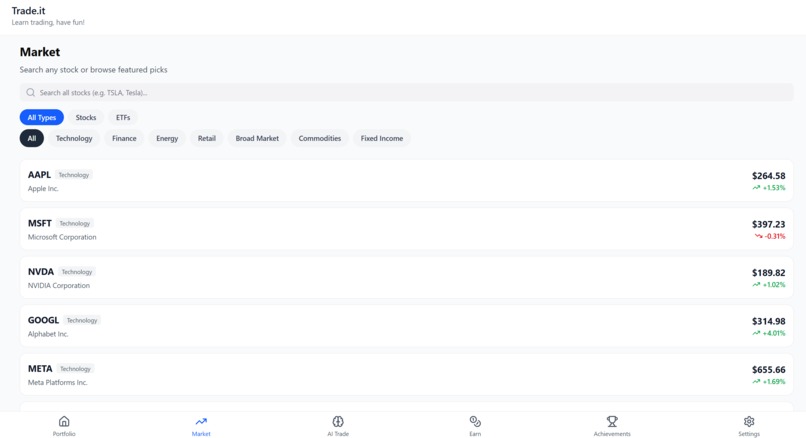Click META's green up-trend arrow icon
This screenshot has height=438, width=806.
pyautogui.click(x=756, y=381)
